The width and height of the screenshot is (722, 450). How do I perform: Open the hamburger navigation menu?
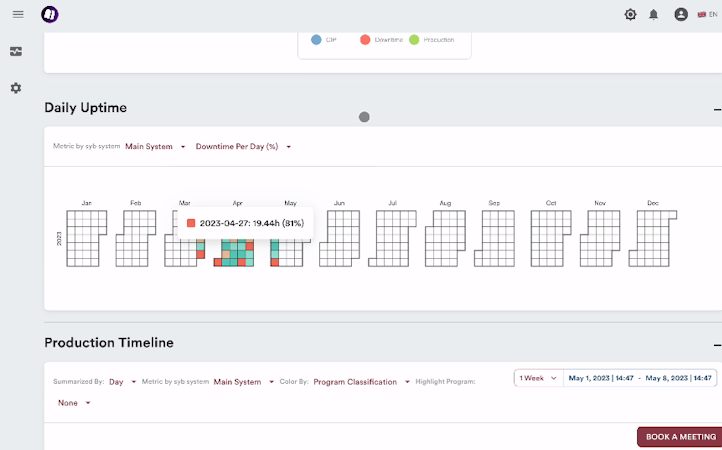(x=17, y=14)
